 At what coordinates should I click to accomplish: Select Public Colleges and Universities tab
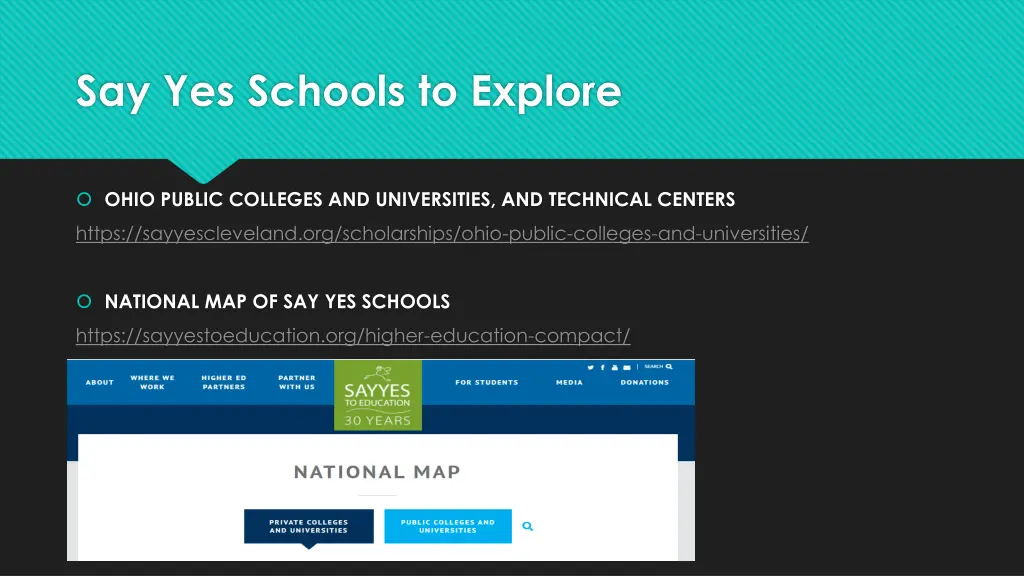coord(448,526)
